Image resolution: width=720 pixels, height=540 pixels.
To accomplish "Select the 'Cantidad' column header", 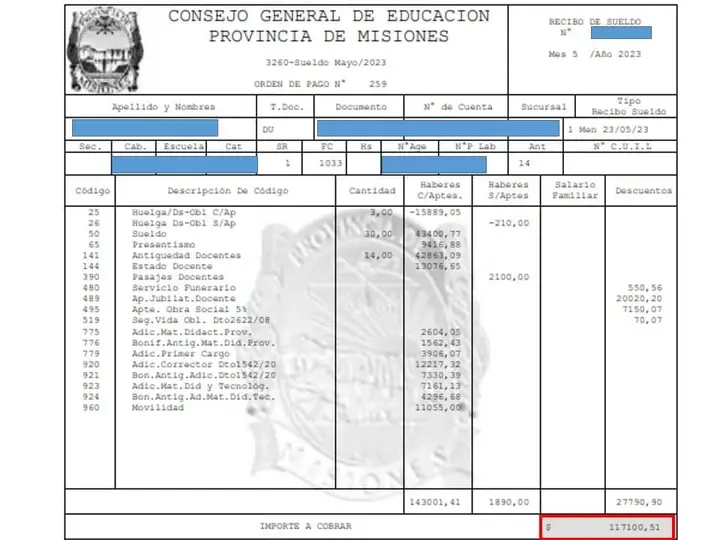I will 372,190.
